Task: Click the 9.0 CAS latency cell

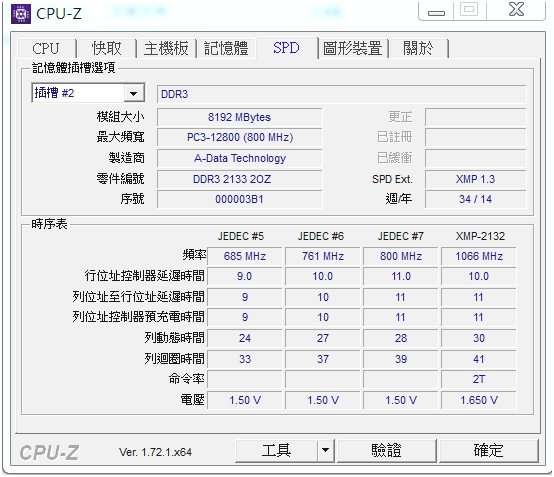Action: click(244, 276)
